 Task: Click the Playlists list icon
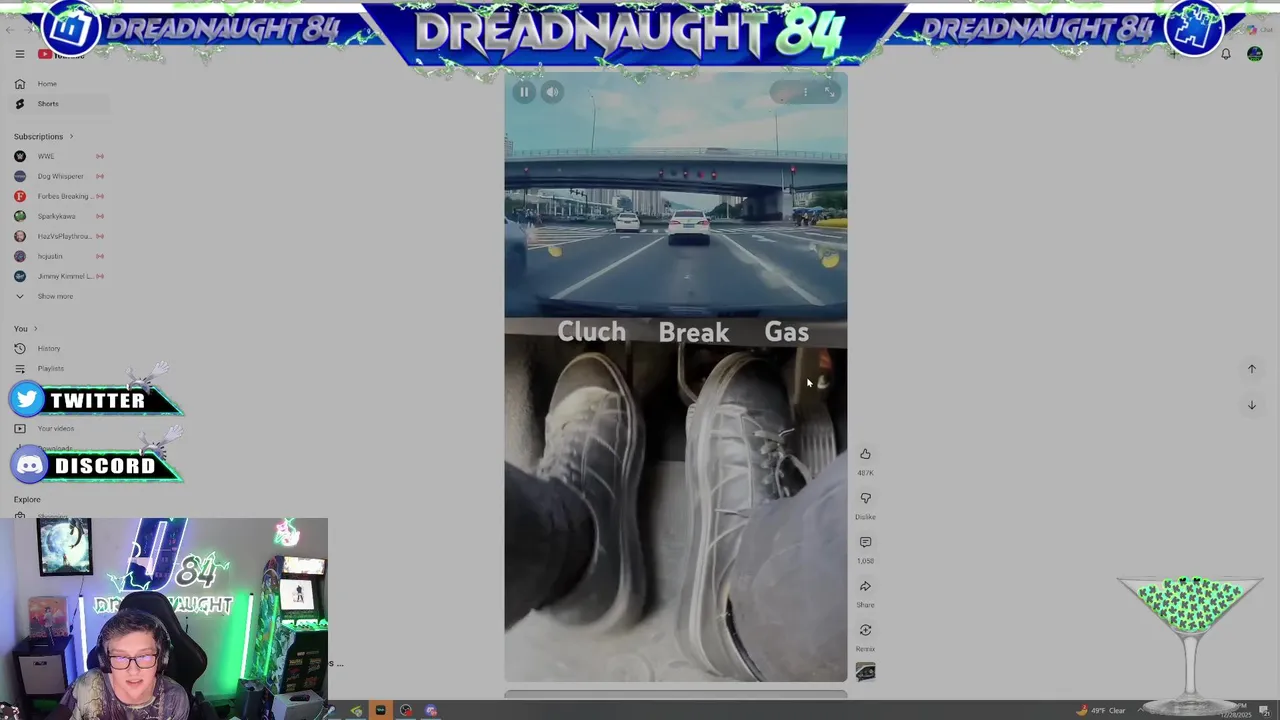[x=20, y=368]
